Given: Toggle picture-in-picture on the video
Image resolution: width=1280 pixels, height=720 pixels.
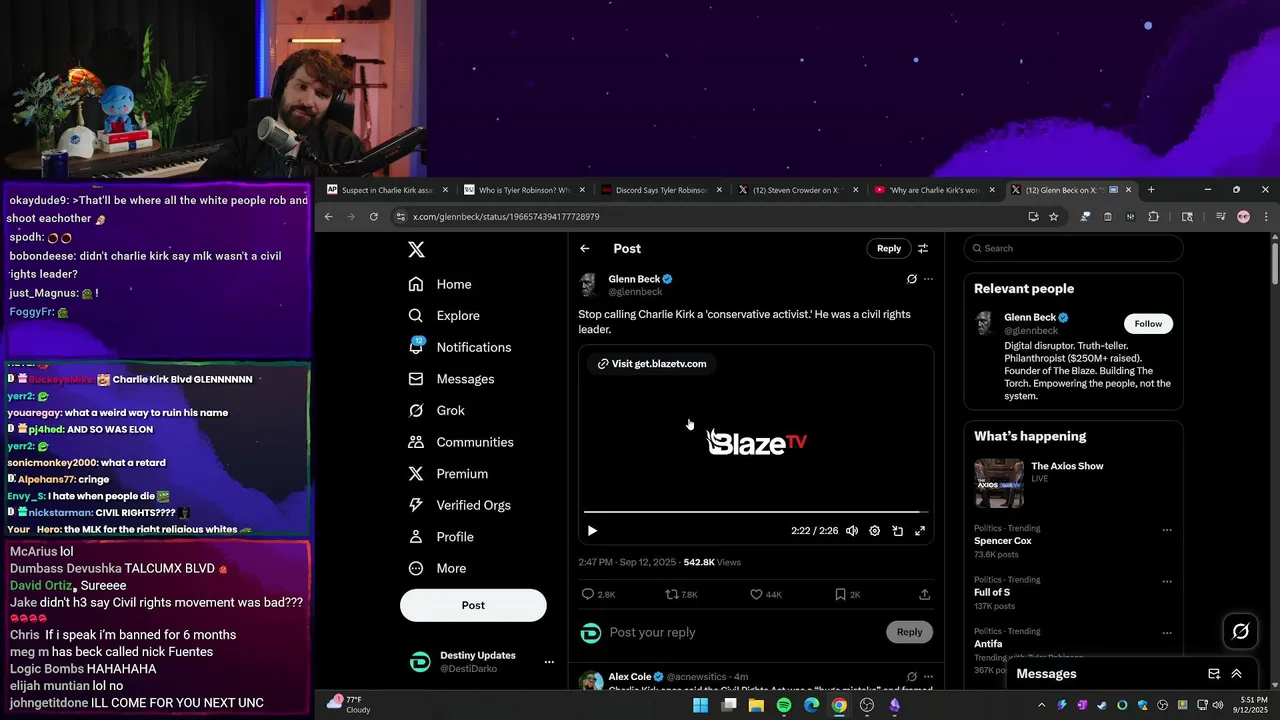Looking at the screenshot, I should click(898, 531).
